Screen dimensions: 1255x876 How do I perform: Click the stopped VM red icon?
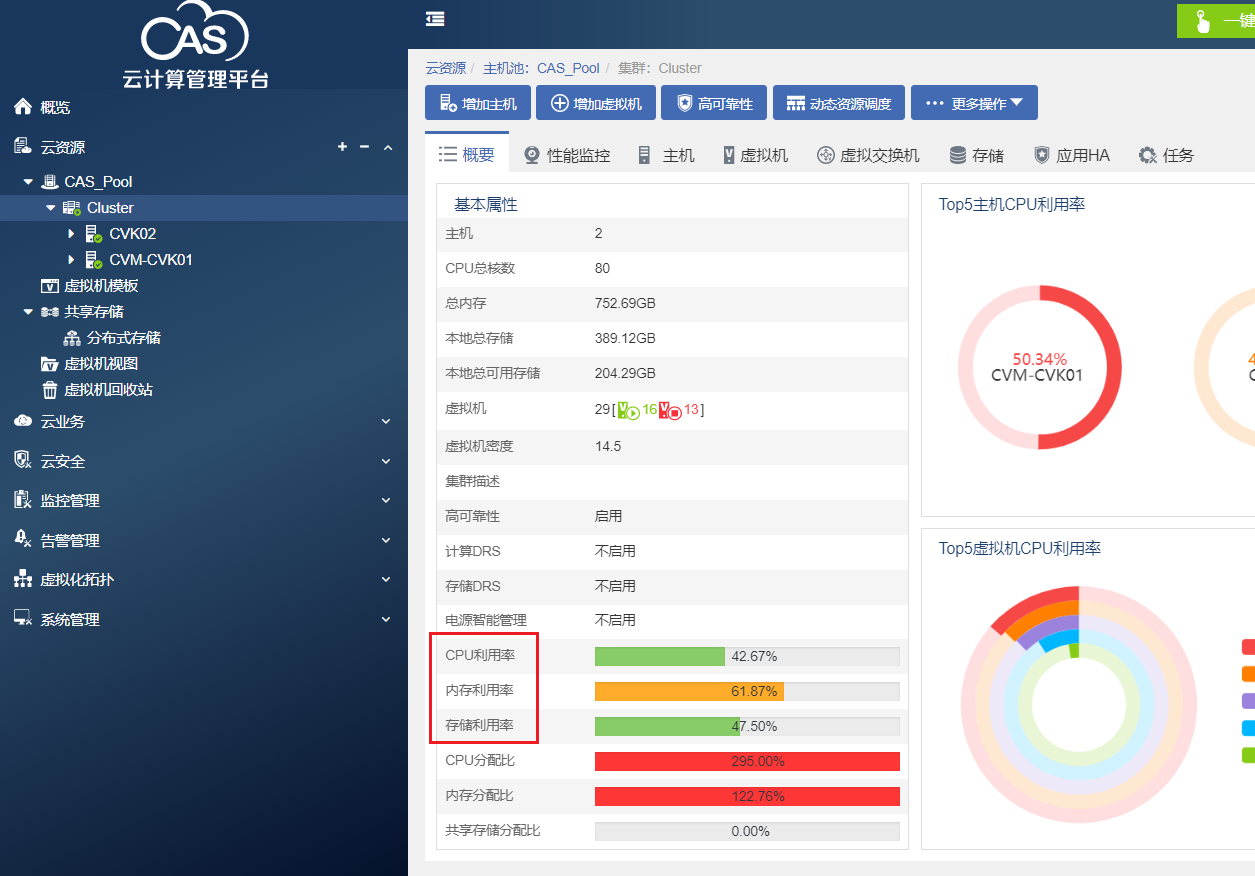[670, 410]
